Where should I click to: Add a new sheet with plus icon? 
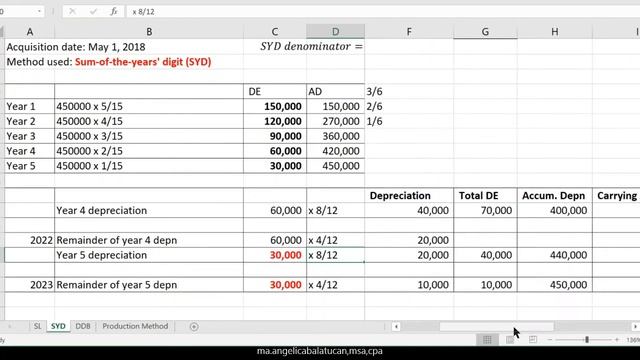[194, 327]
